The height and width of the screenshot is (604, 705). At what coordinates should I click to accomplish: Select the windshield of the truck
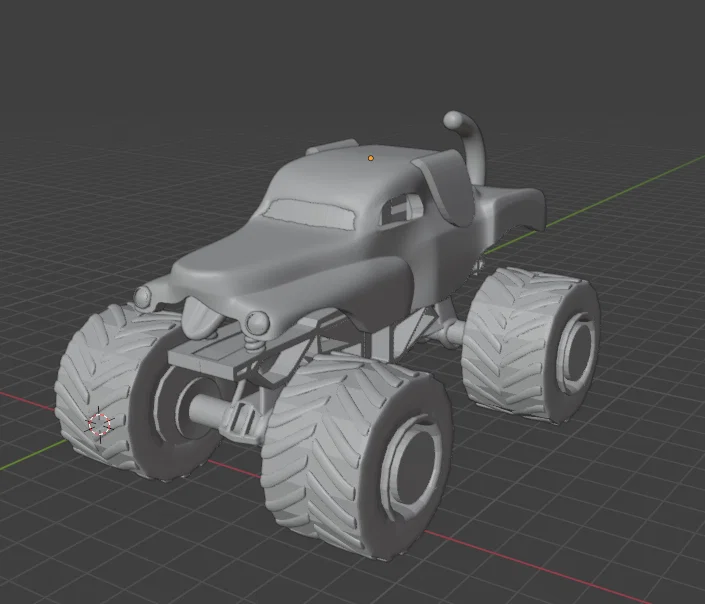pos(309,214)
